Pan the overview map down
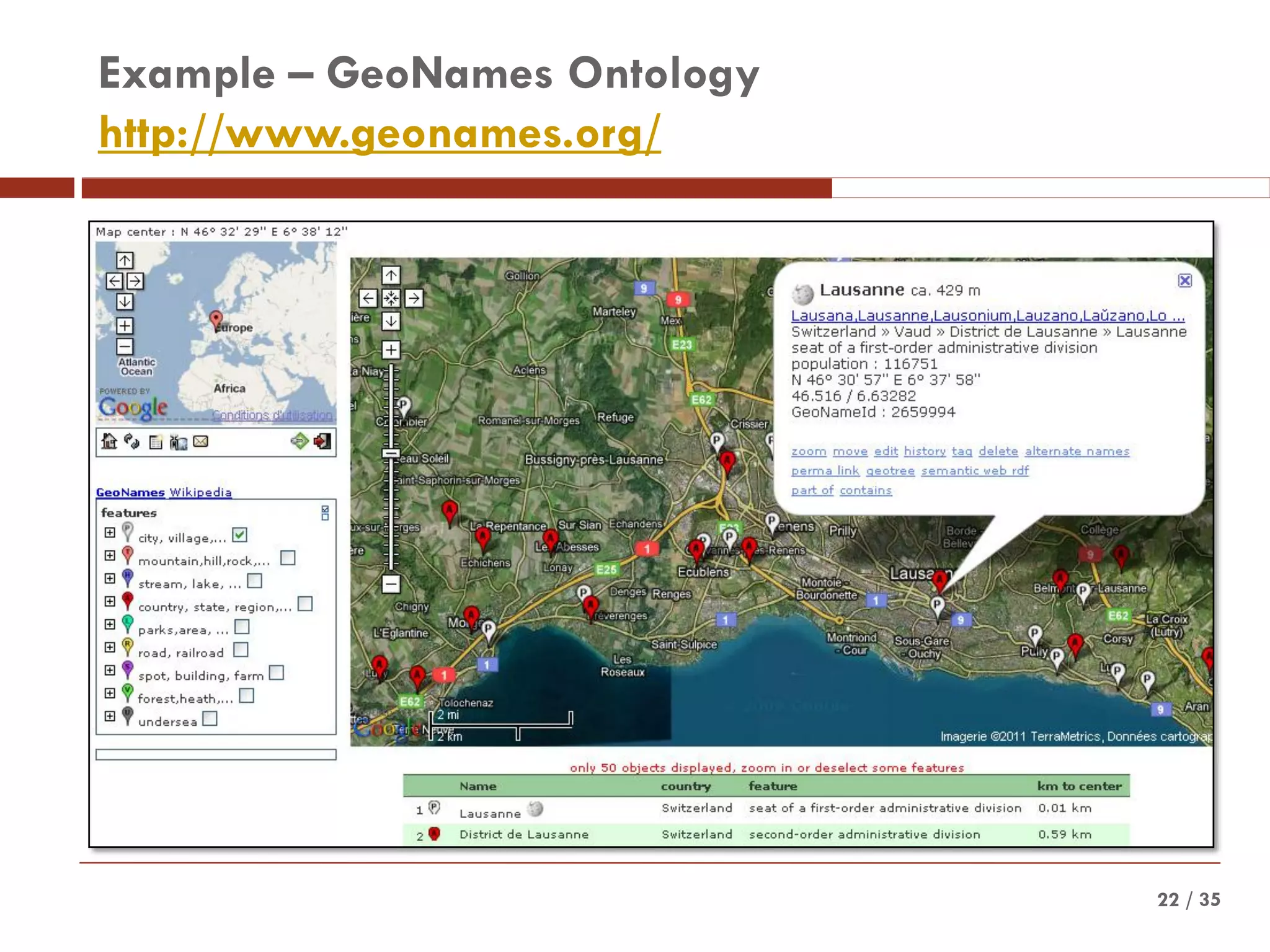The width and height of the screenshot is (1270, 952). pyautogui.click(x=125, y=302)
